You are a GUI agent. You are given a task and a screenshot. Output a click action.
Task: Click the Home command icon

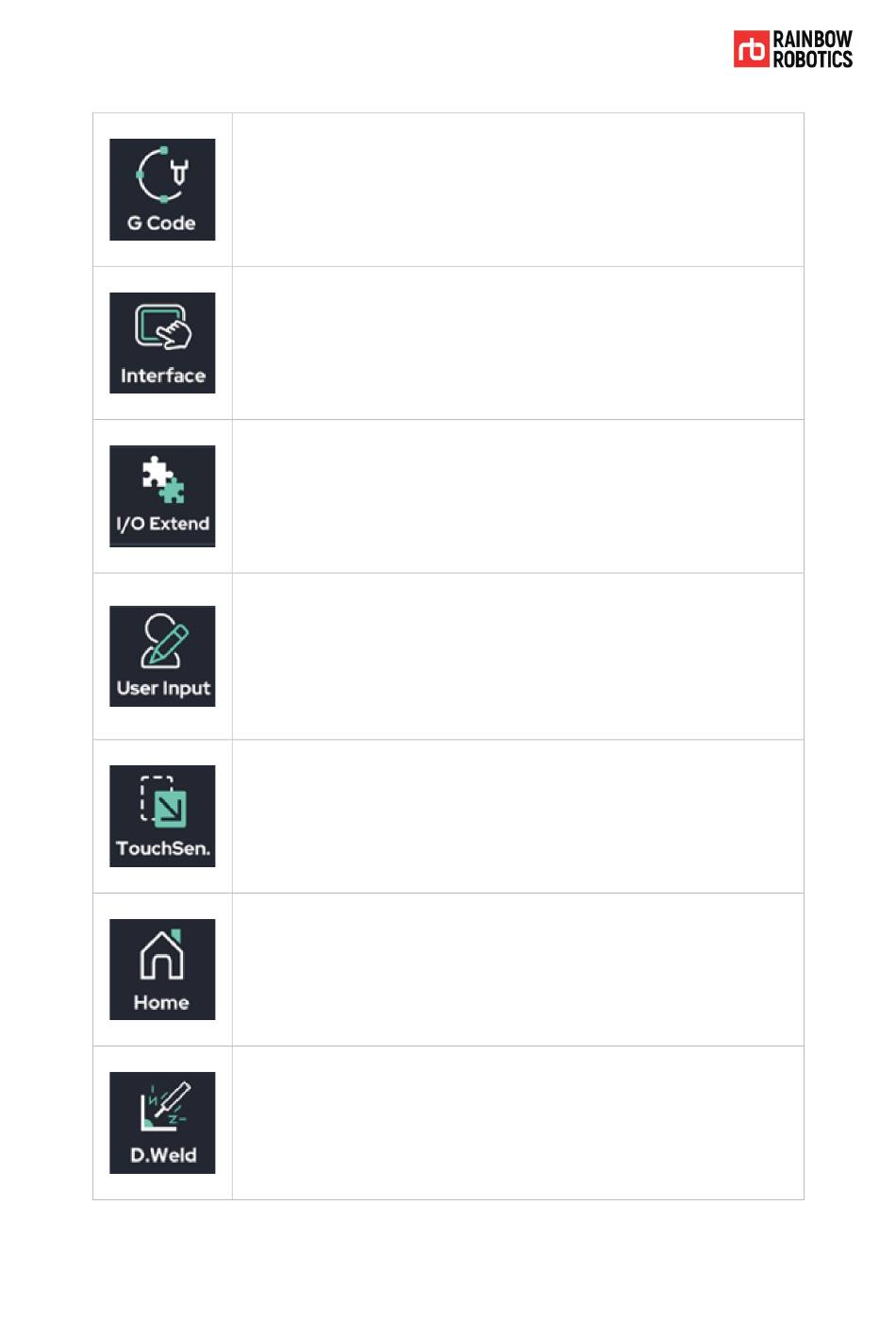tap(162, 969)
